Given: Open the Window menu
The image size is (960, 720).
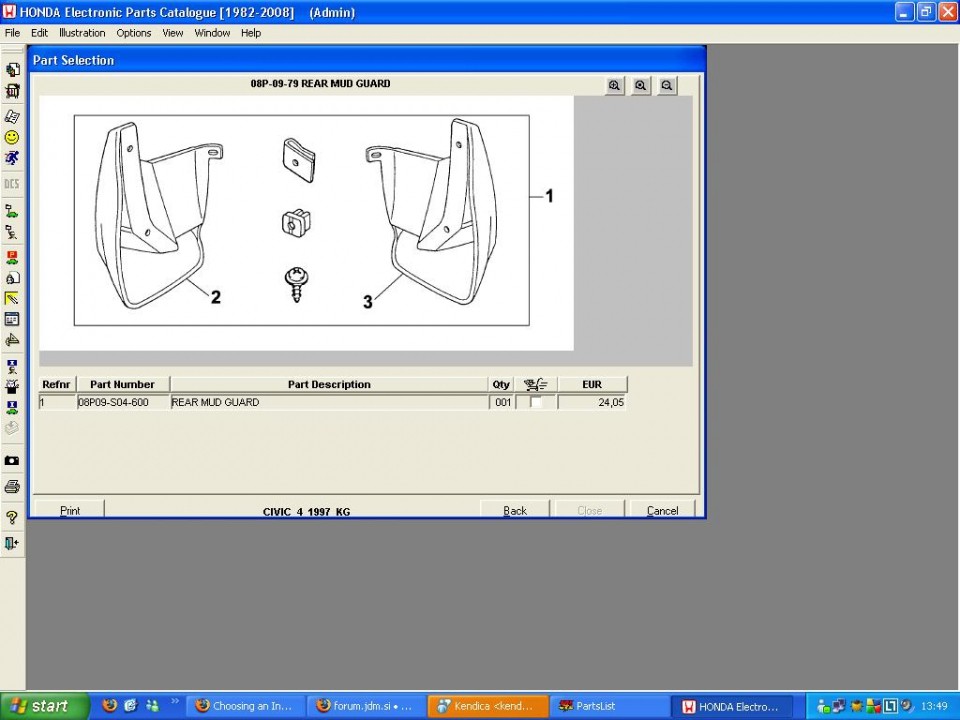Looking at the screenshot, I should (212, 33).
